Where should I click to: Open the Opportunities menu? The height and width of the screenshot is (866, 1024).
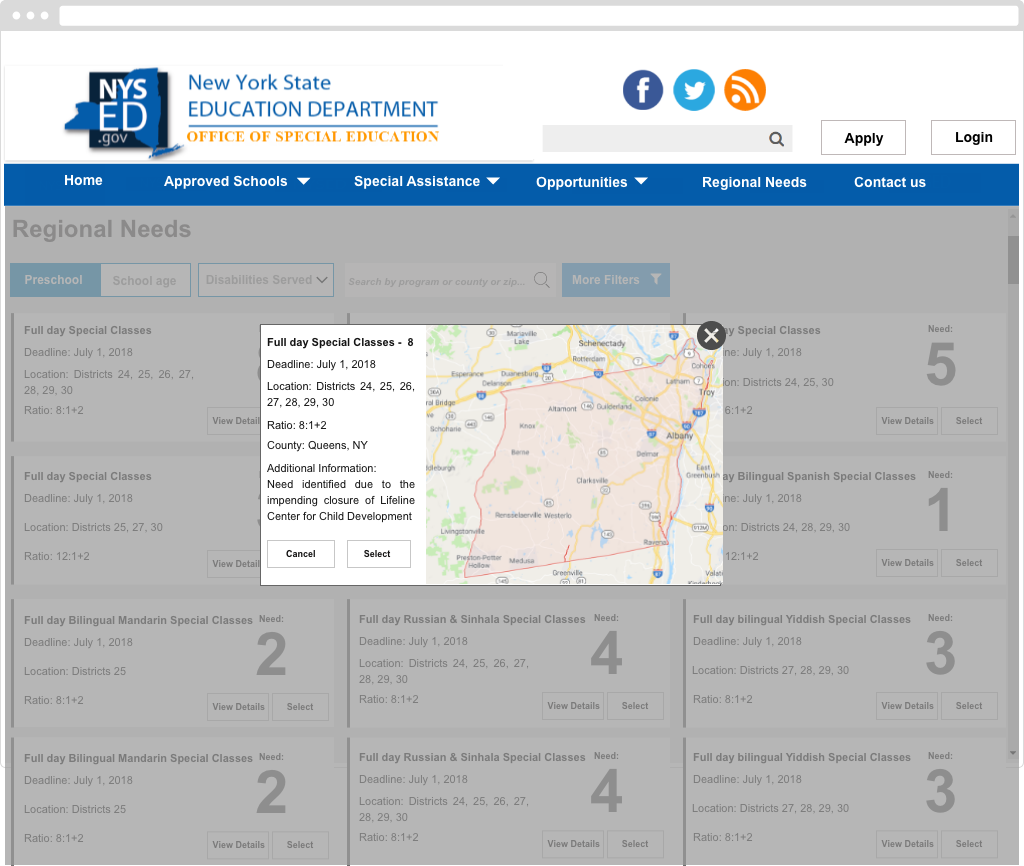[592, 182]
